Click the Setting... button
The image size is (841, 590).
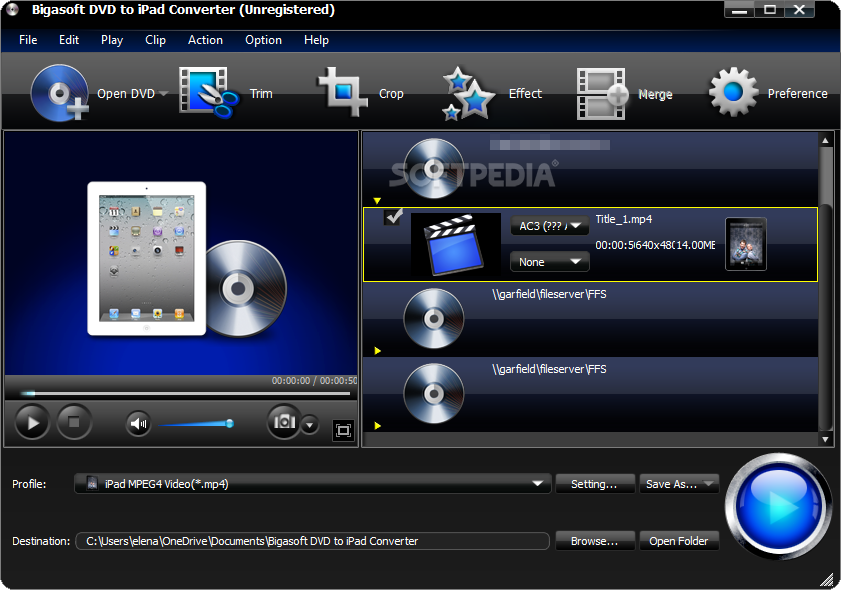595,484
